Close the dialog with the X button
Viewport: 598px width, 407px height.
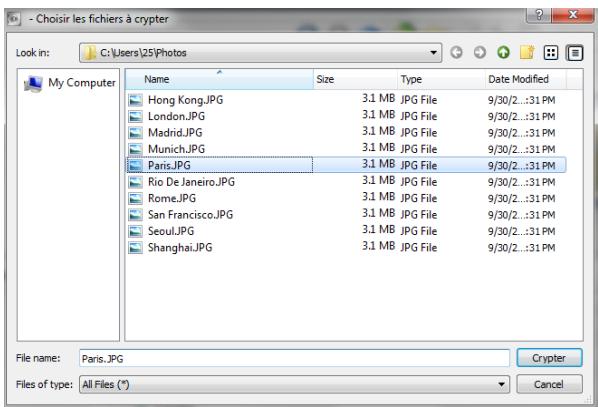coord(573,15)
